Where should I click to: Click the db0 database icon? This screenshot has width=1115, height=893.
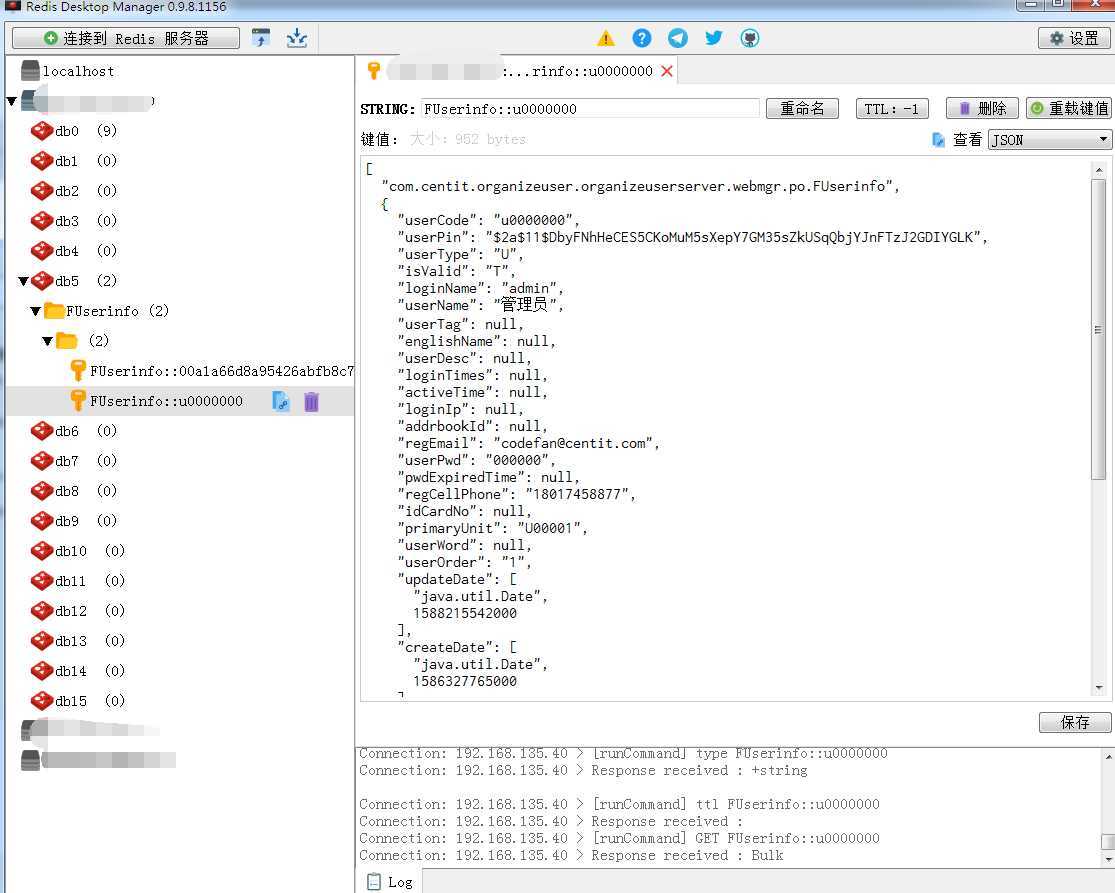coord(42,131)
